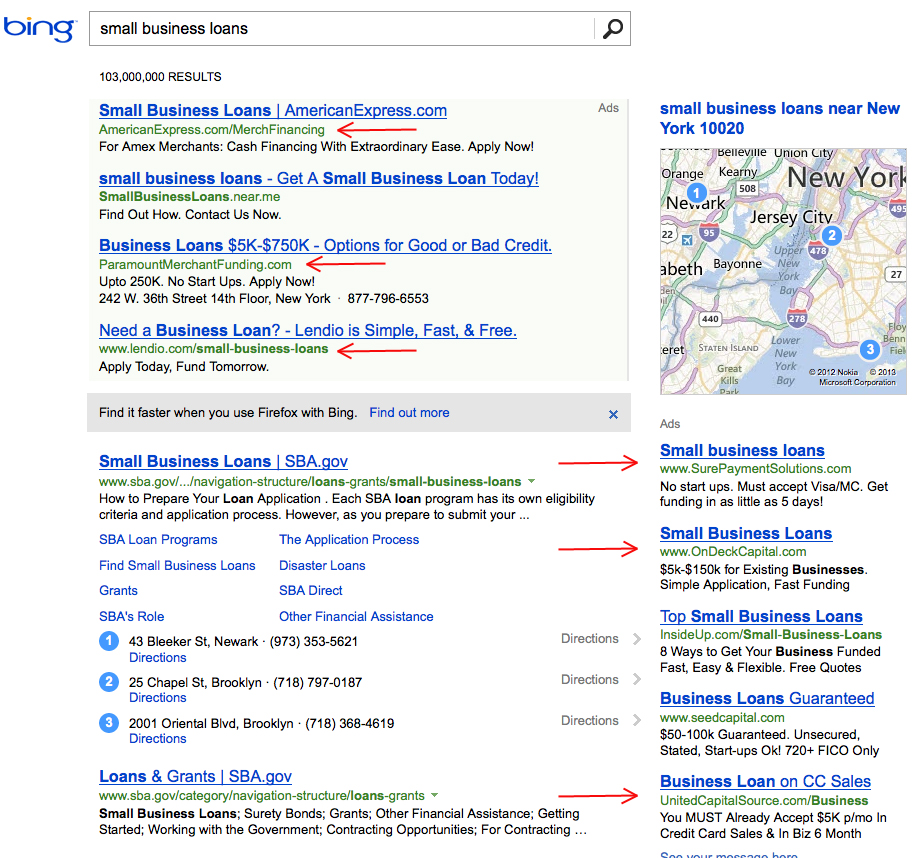914x858 pixels.
Task: Click circle icon 1 beside 43 Bleeker St
Action: 109,641
